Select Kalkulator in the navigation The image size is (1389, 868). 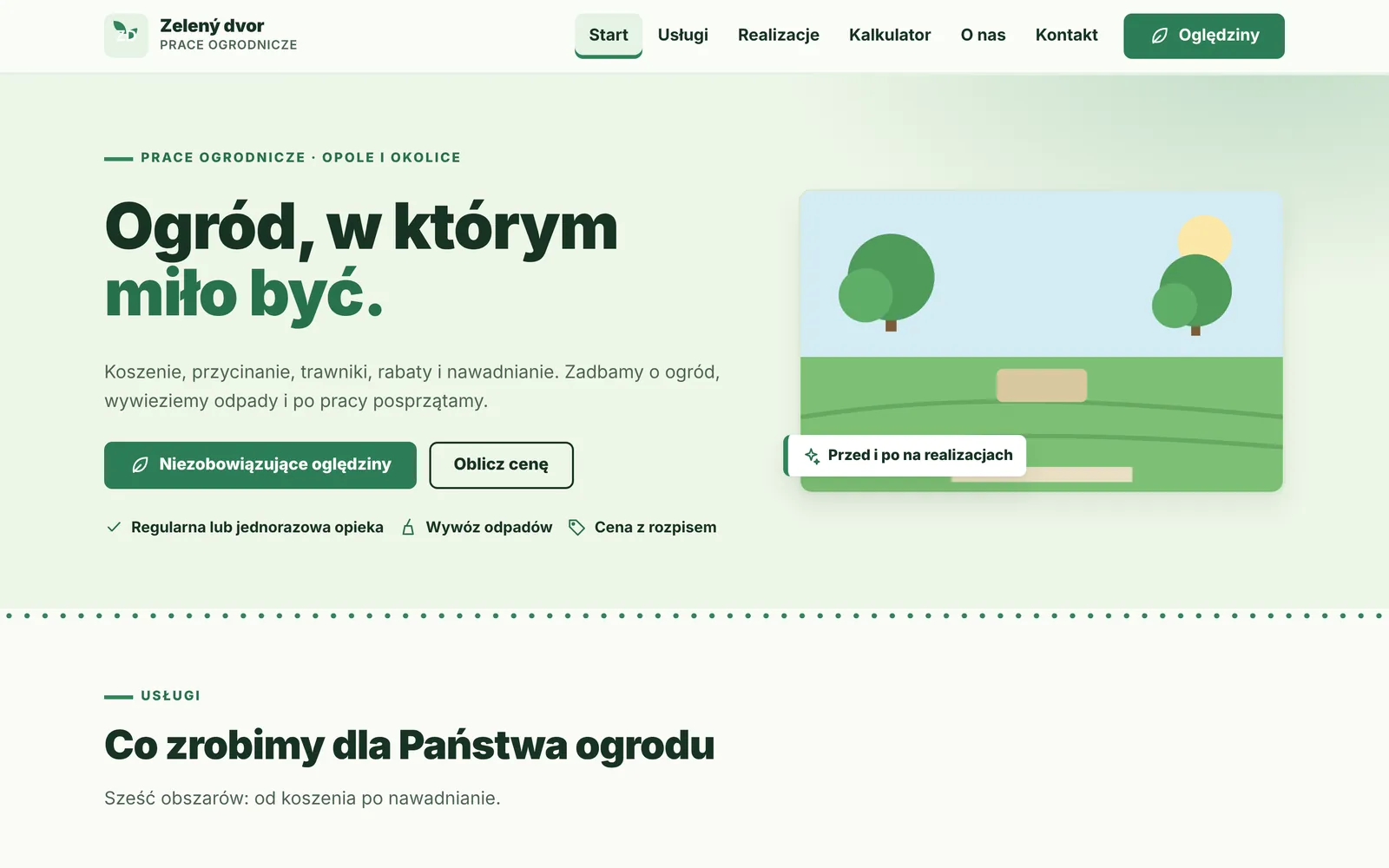coord(890,36)
